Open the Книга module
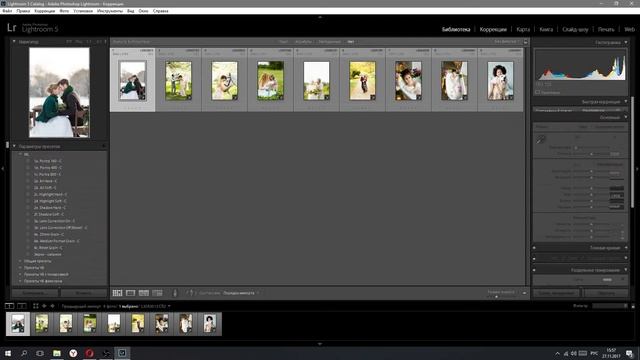This screenshot has width=640, height=360. coord(546,29)
